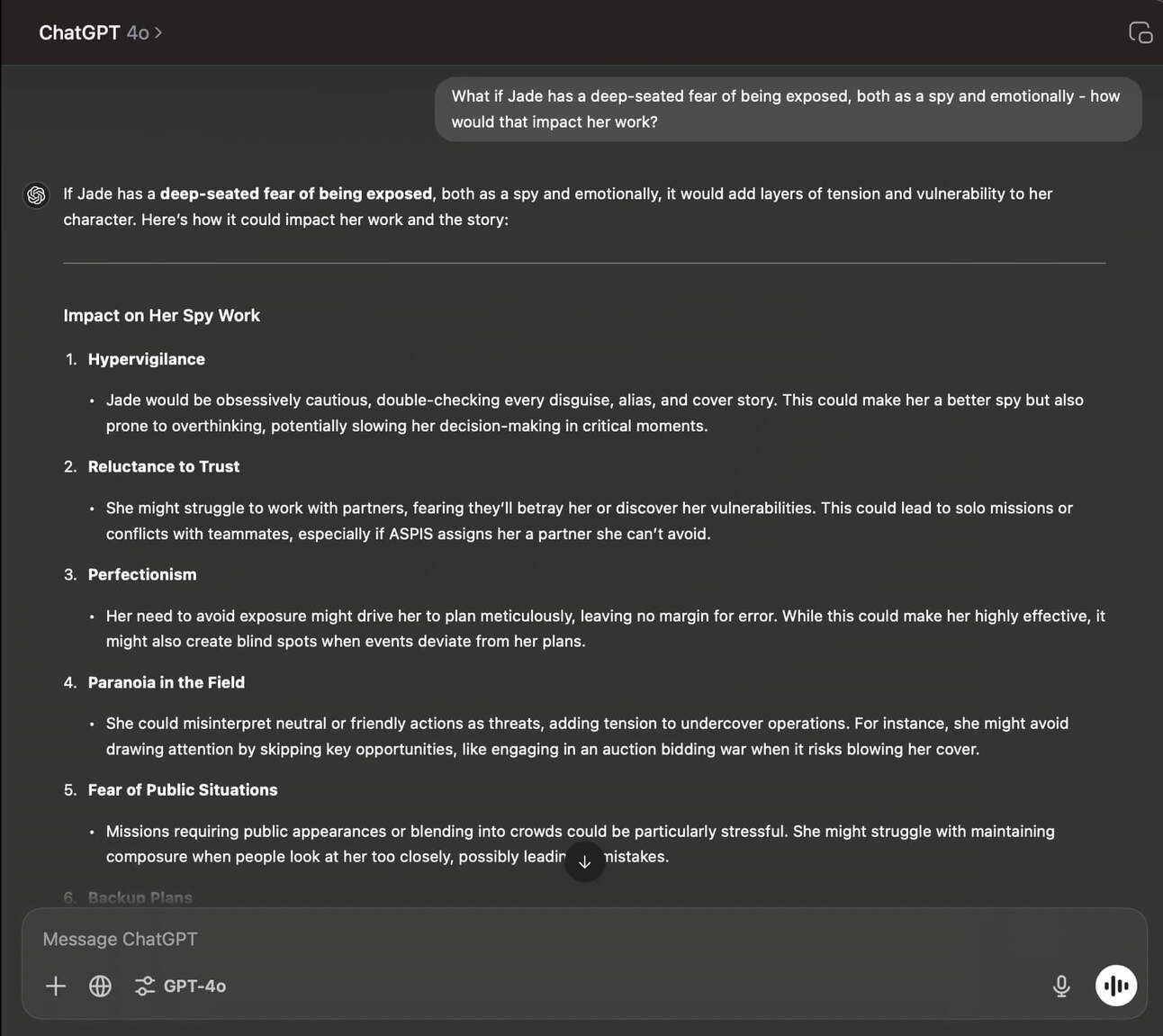
Task: Click the Reluctance to Trust heading
Action: point(164,466)
